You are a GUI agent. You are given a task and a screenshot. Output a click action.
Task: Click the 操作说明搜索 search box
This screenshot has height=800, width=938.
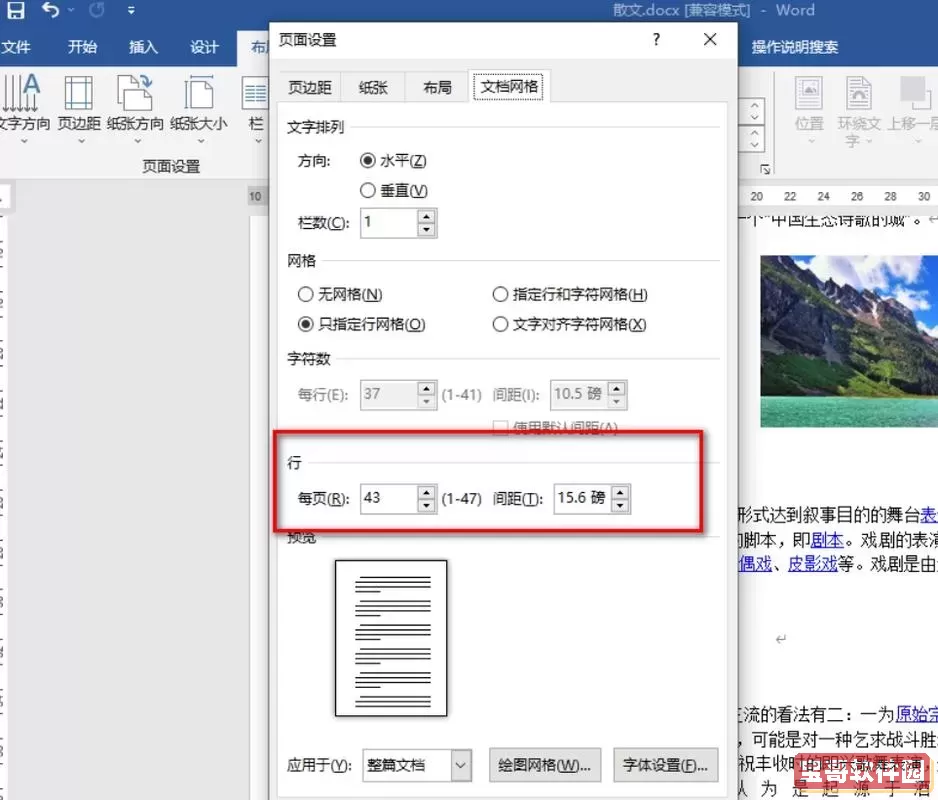[x=794, y=47]
